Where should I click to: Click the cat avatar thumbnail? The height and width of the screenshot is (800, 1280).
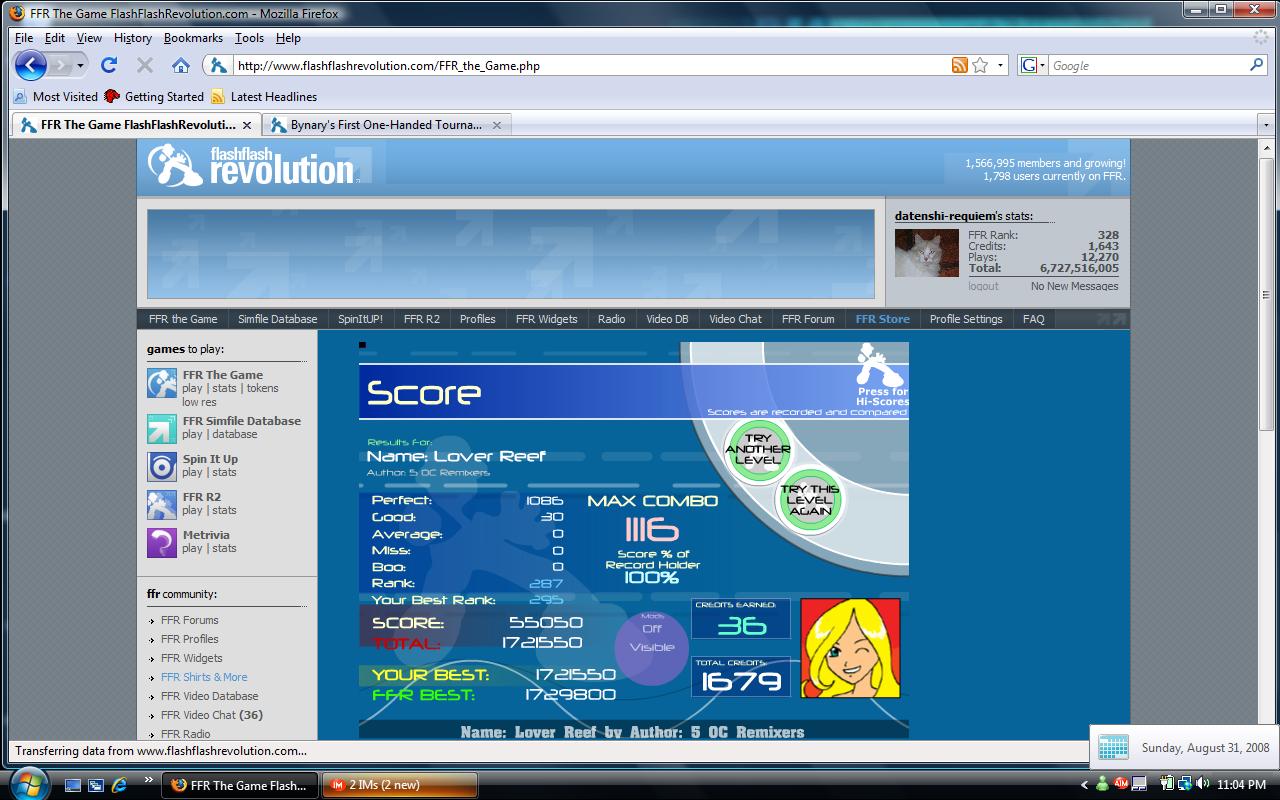(x=927, y=253)
